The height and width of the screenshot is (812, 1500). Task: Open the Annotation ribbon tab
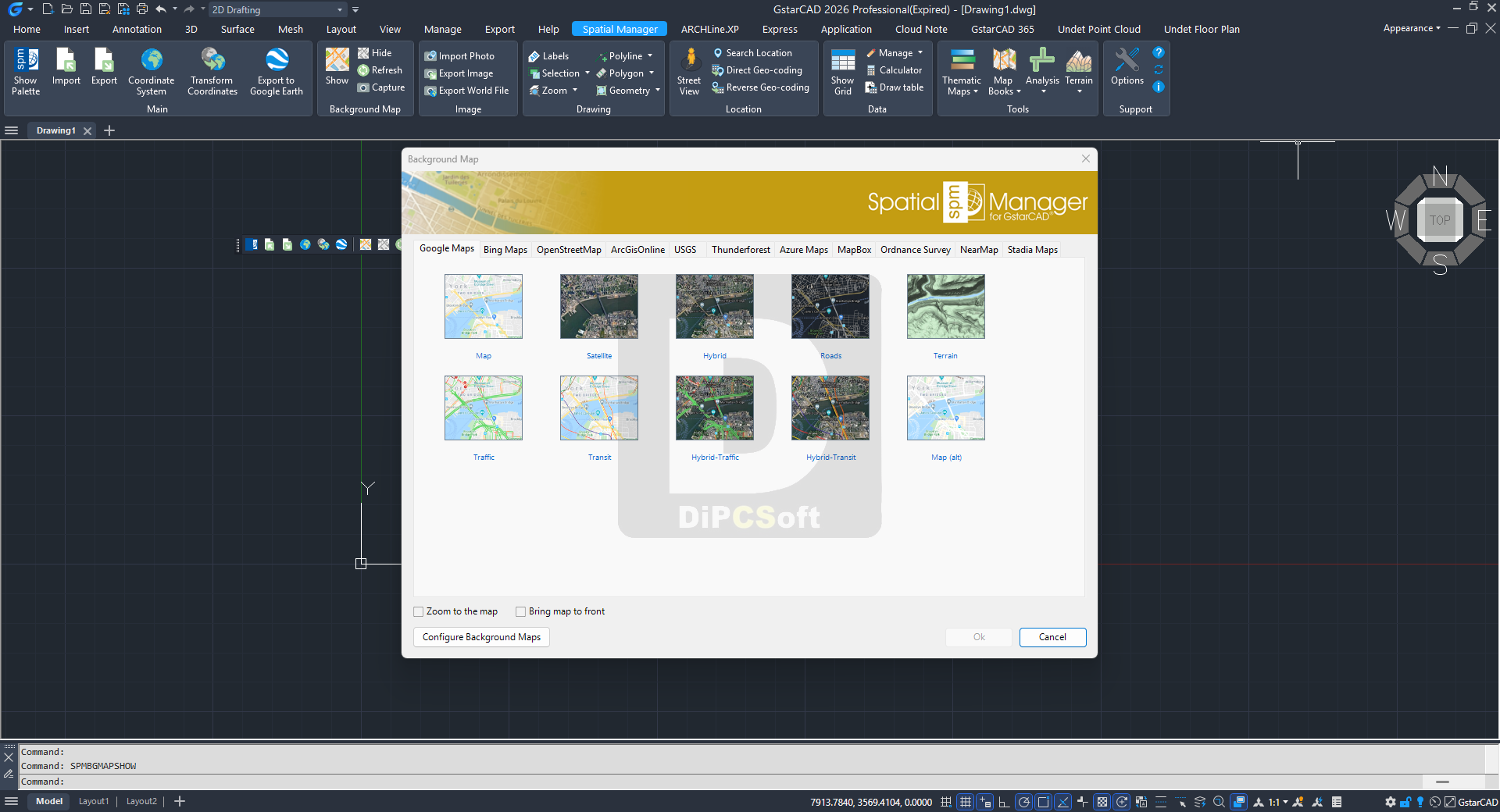[x=137, y=29]
